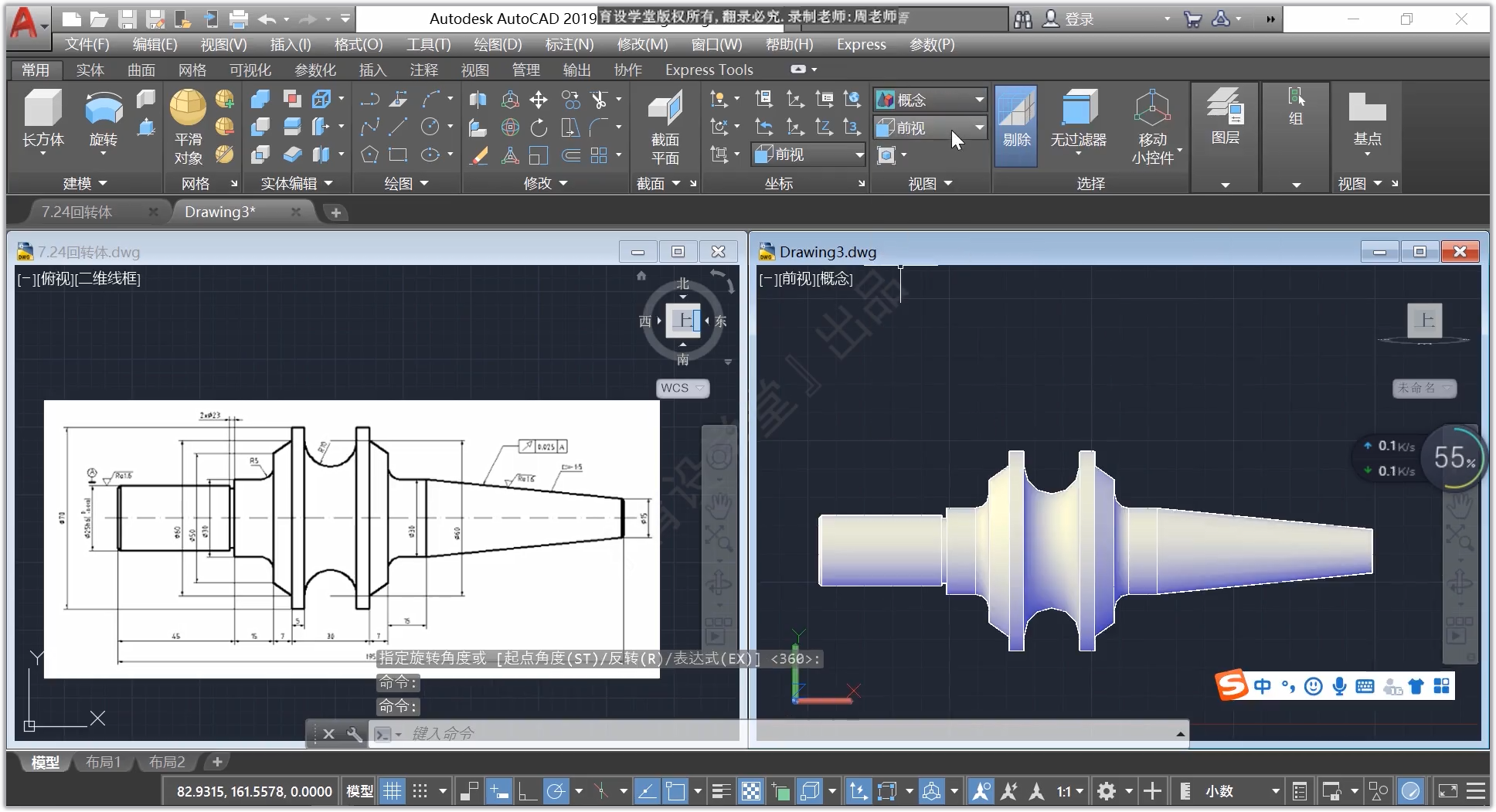
Task: Expand the 建模 panel
Action: tap(84, 184)
